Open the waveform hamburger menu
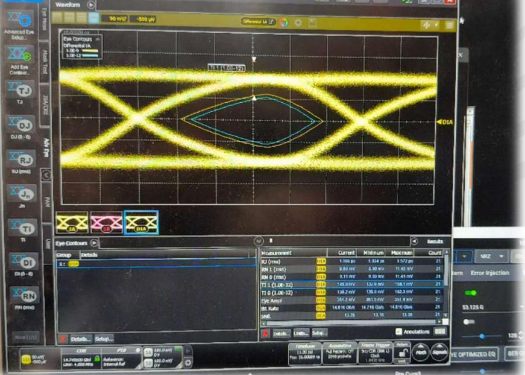Viewport: 525px width, 375px height. coord(450,25)
